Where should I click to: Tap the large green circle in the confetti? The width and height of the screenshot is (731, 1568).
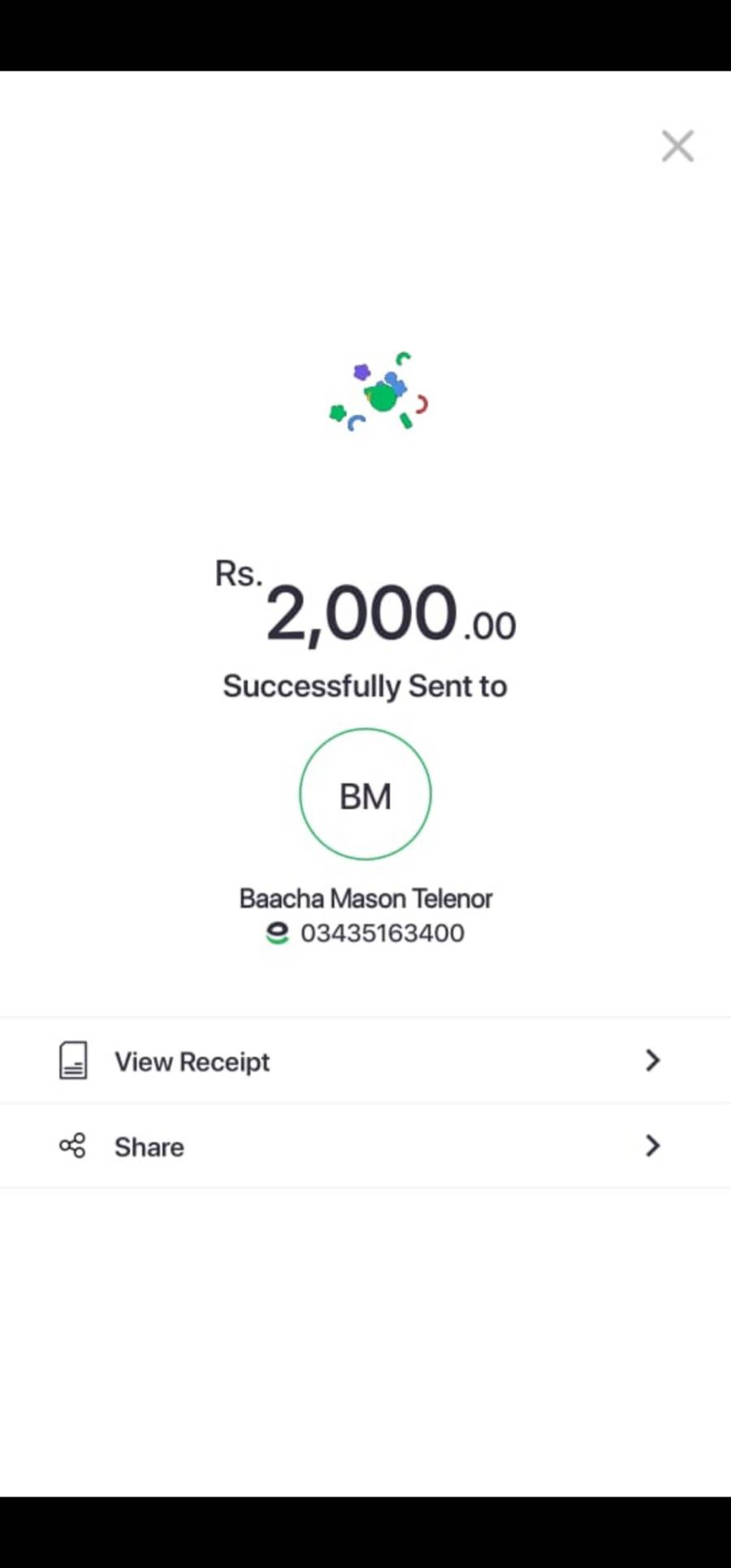coord(383,398)
